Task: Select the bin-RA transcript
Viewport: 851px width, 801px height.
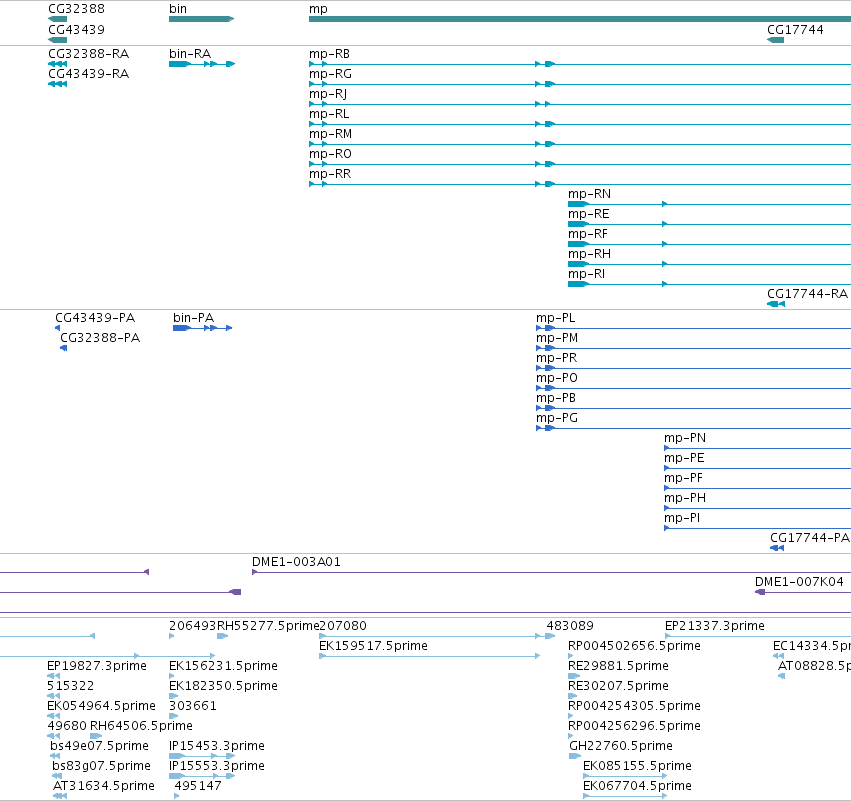Action: click(190, 54)
